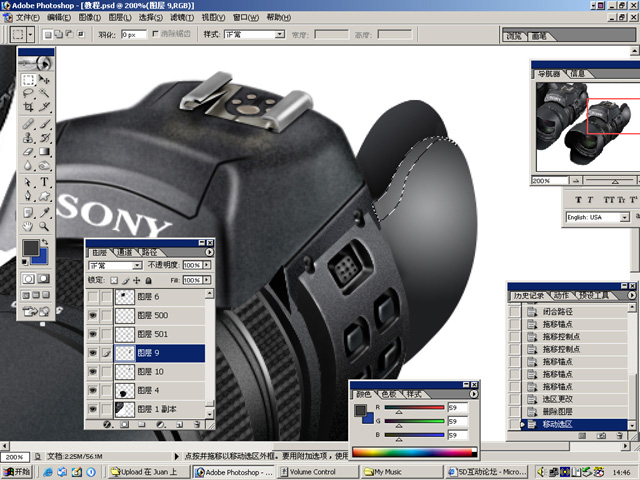Viewport: 640px width, 480px height.
Task: Select the History Brush tool
Action: point(44,138)
